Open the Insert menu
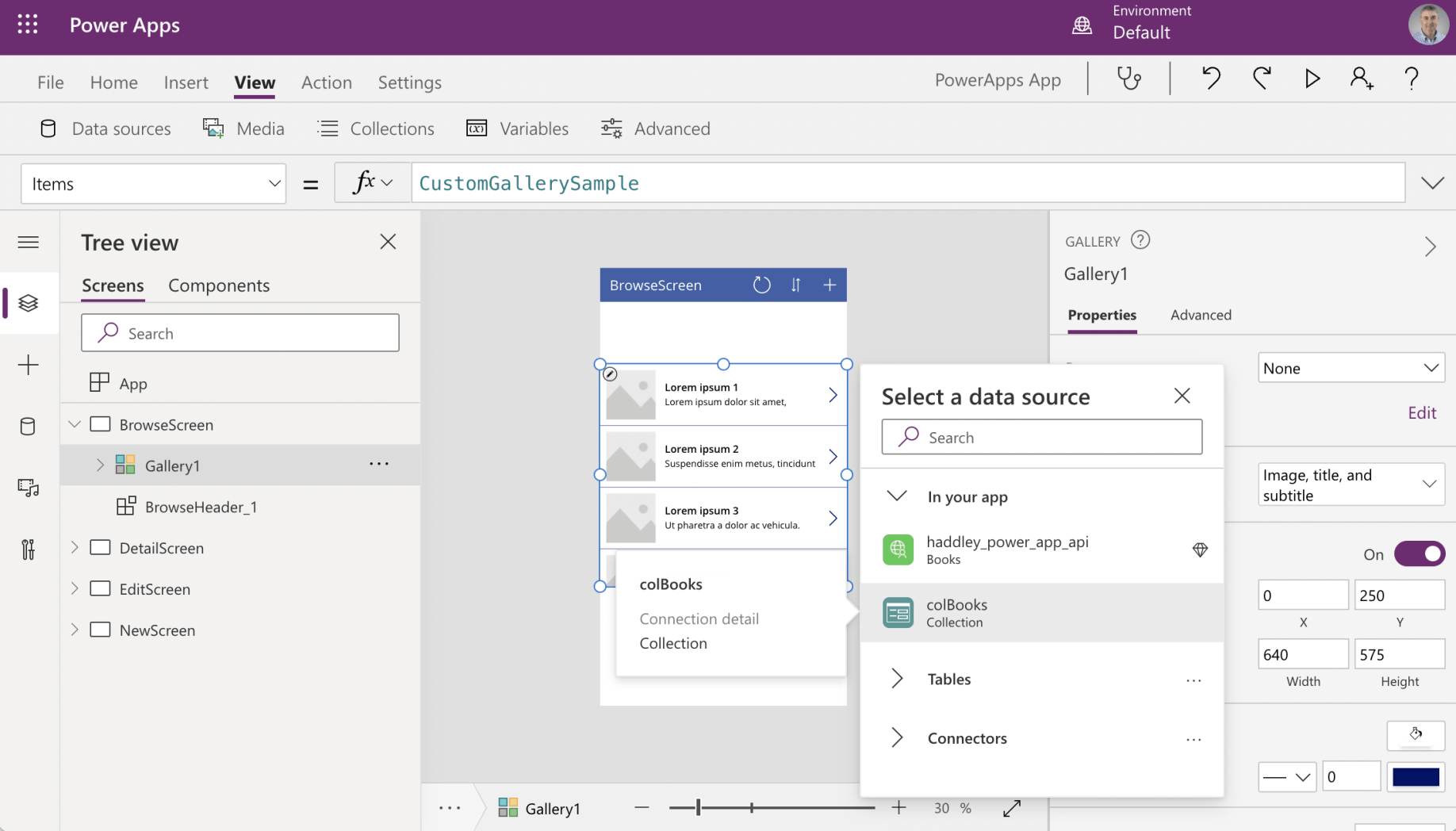The image size is (1456, 831). [x=186, y=82]
